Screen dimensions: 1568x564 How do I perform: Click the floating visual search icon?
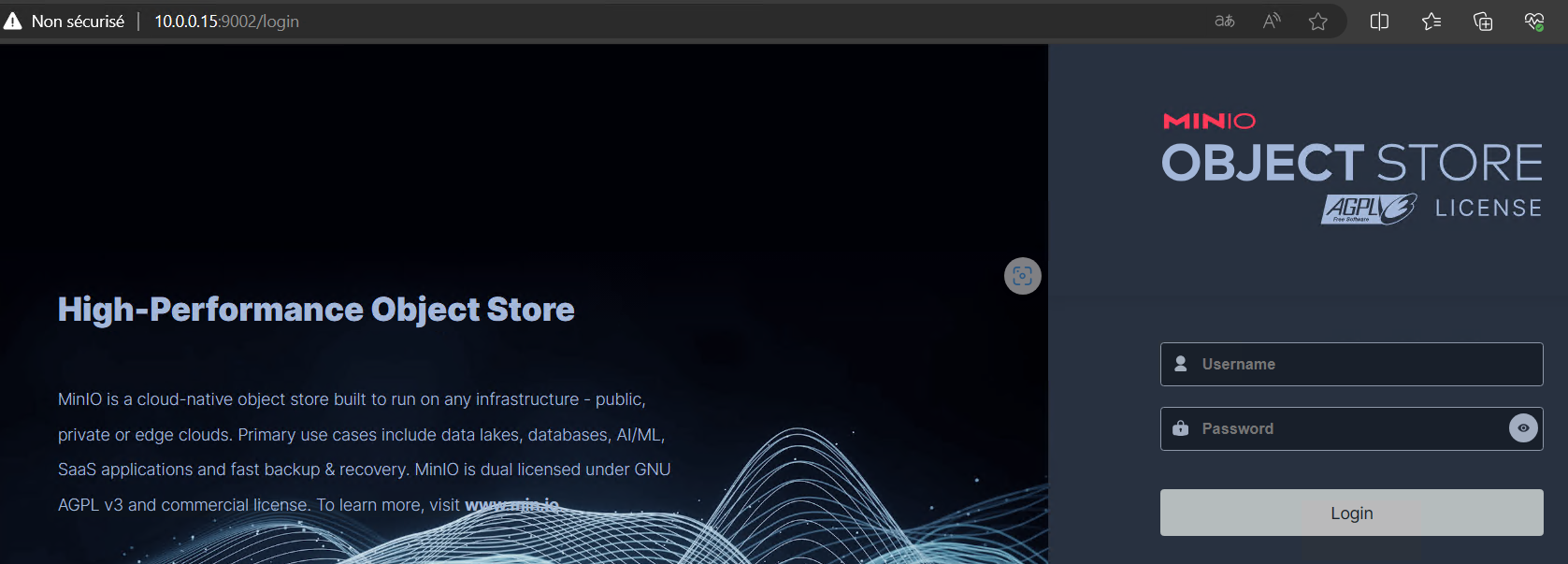tap(1022, 276)
